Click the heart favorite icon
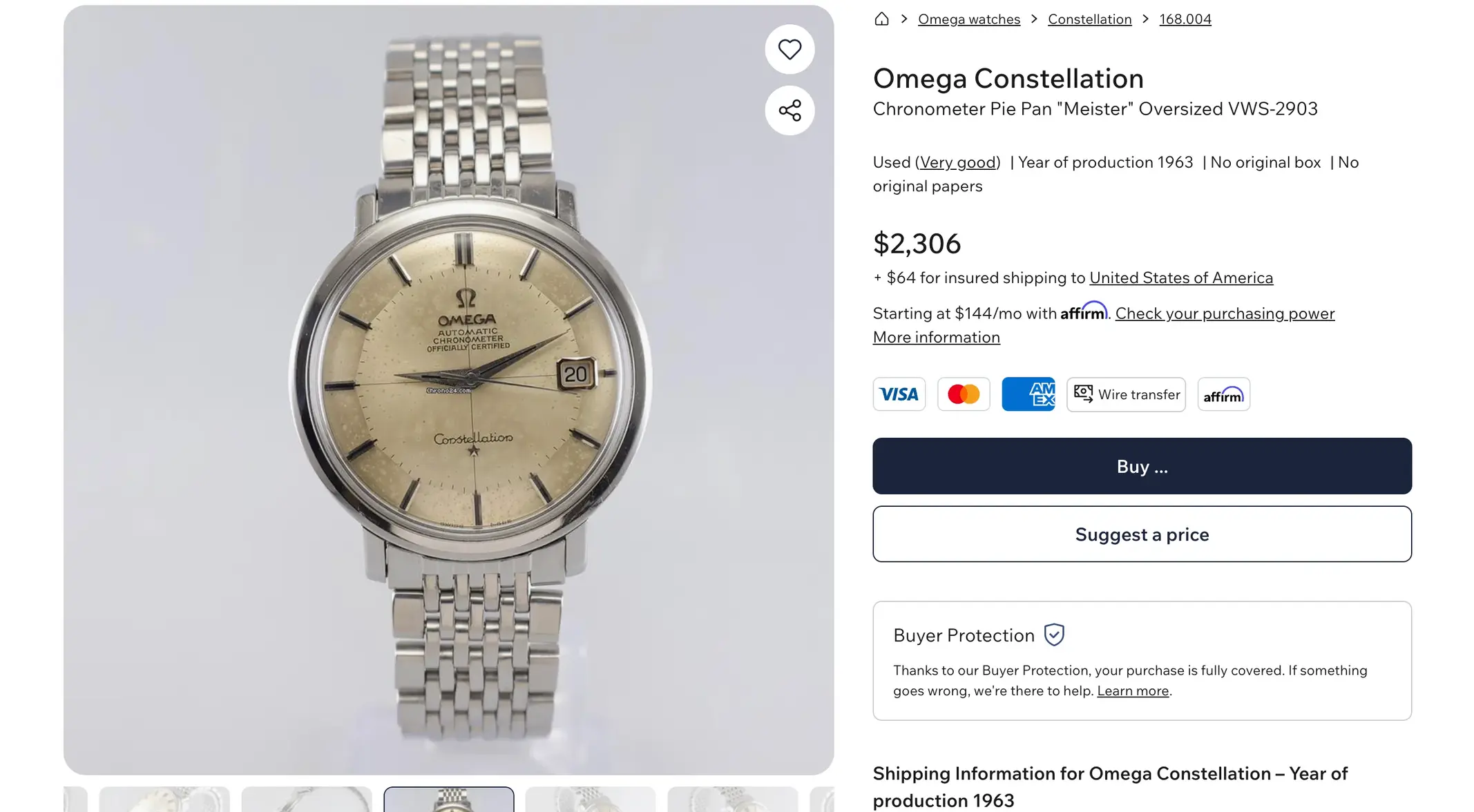This screenshot has width=1474, height=812. [789, 50]
